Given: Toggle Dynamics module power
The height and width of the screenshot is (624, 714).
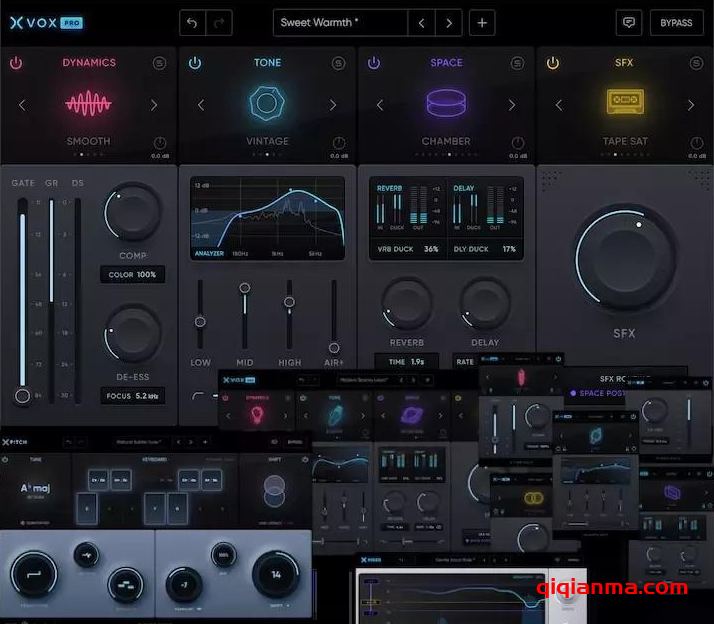Looking at the screenshot, I should (x=16, y=63).
